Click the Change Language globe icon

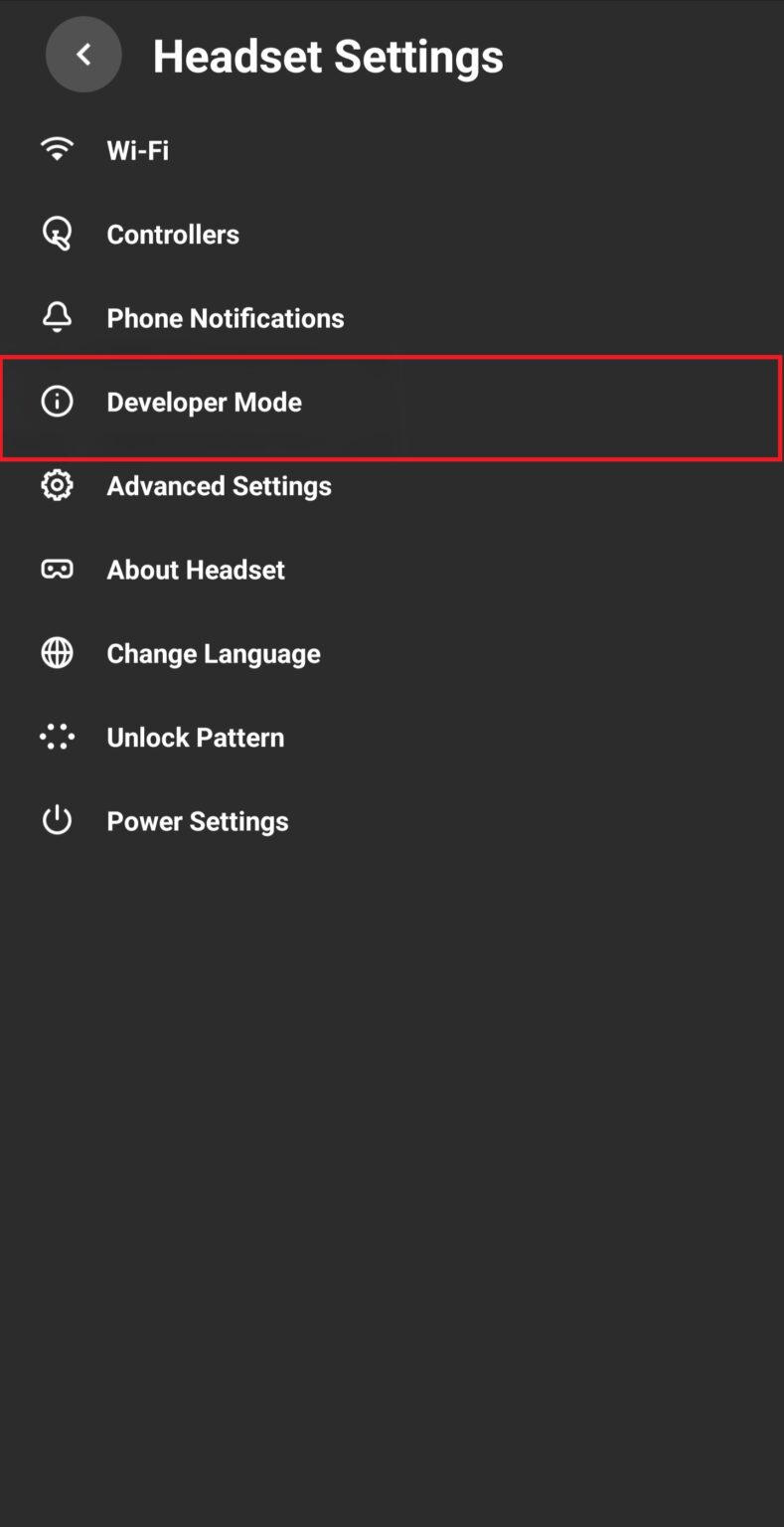(x=57, y=652)
